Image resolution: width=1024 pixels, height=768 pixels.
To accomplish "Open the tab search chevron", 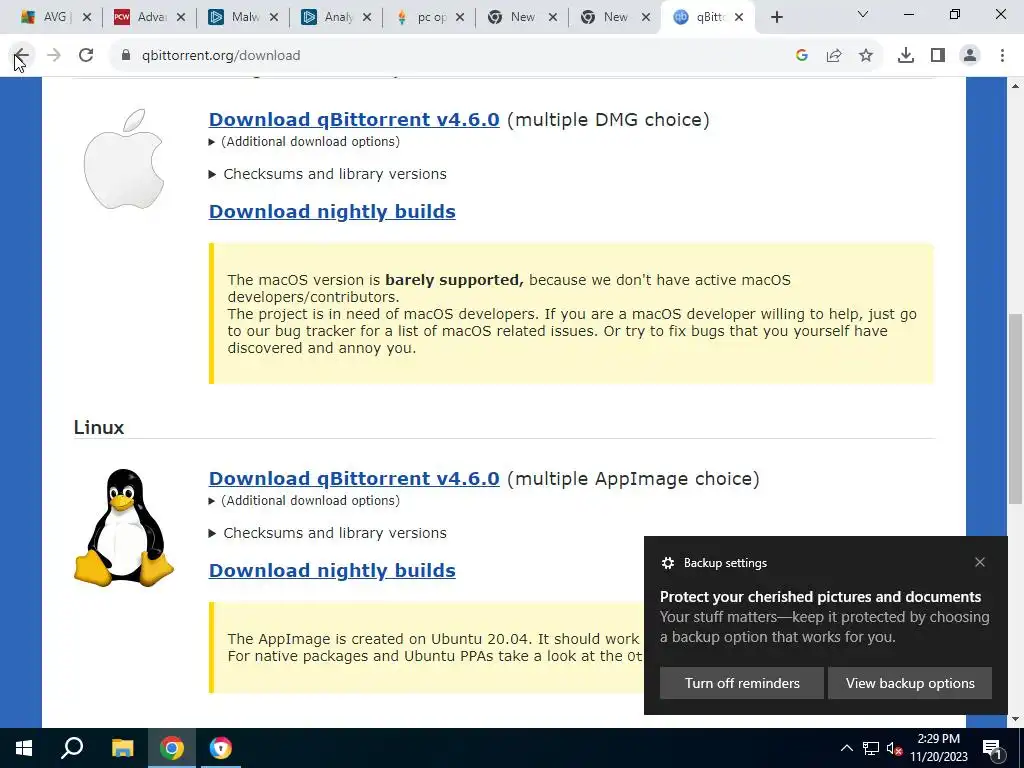I will pyautogui.click(x=863, y=14).
